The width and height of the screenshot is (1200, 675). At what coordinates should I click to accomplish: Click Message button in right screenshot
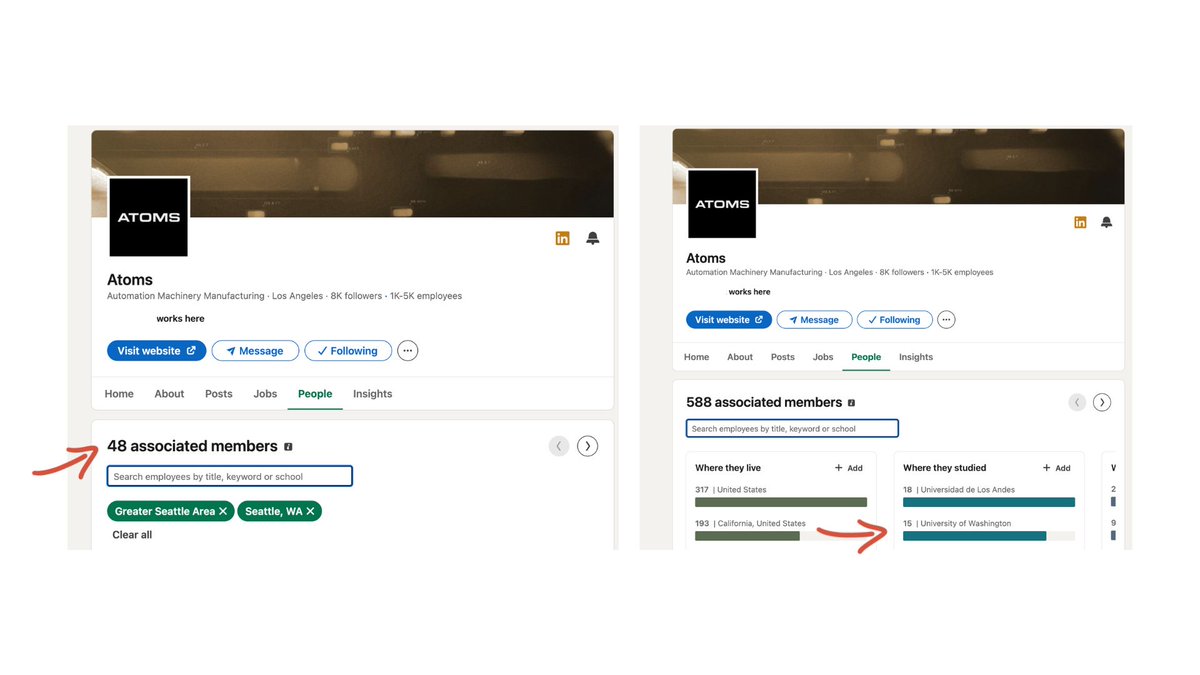coord(814,320)
